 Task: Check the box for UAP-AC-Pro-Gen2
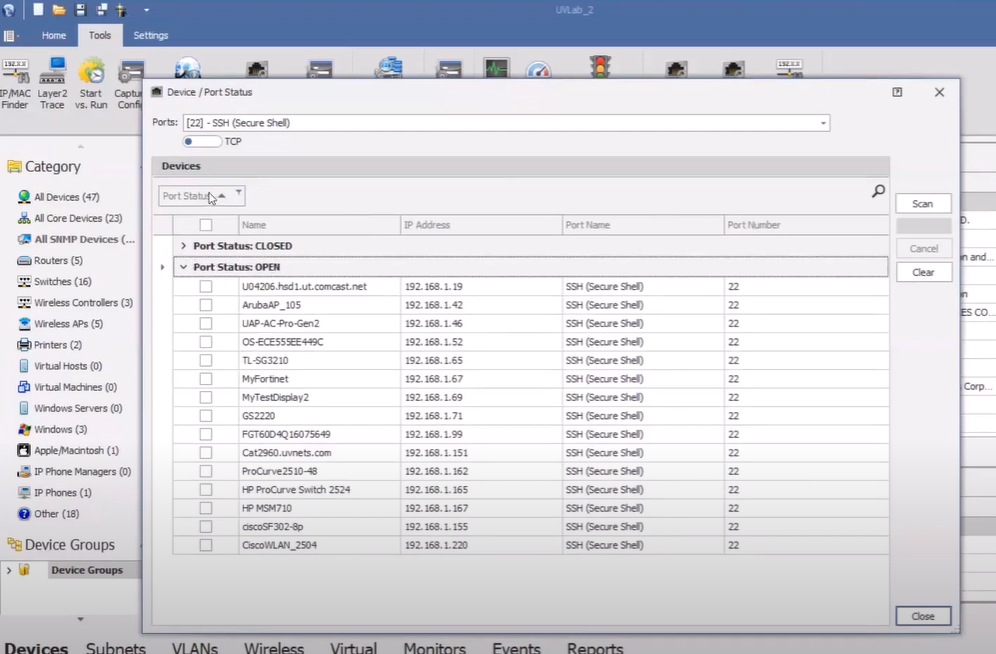coord(206,323)
